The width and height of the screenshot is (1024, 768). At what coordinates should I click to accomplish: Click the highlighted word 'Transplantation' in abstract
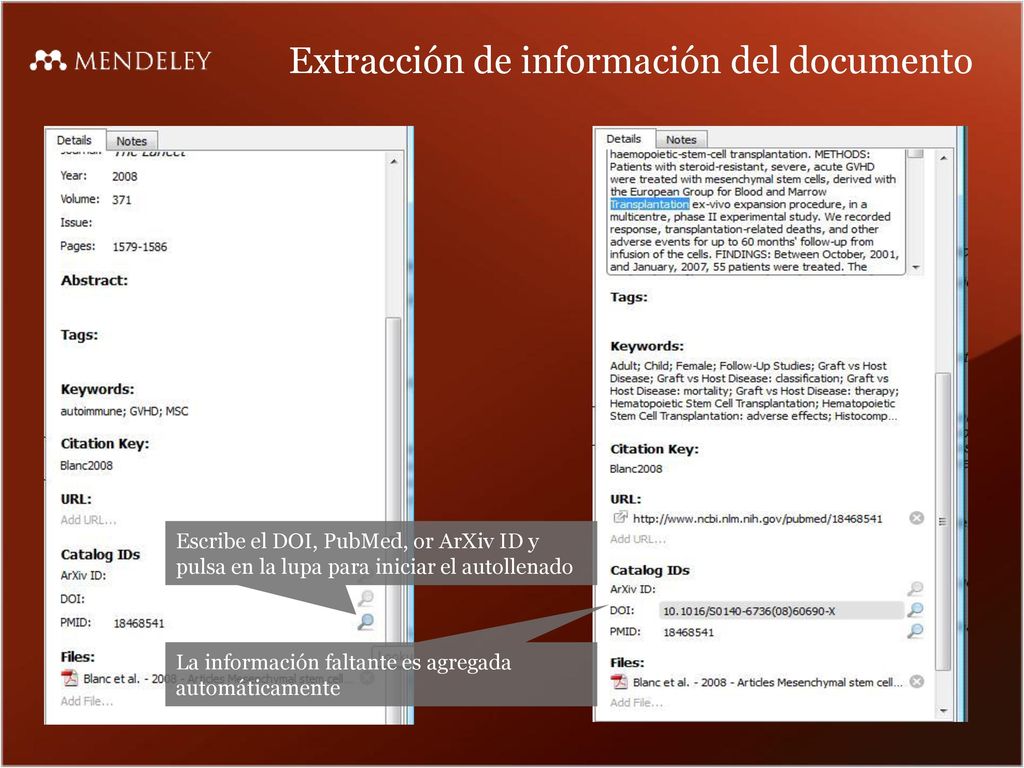649,204
